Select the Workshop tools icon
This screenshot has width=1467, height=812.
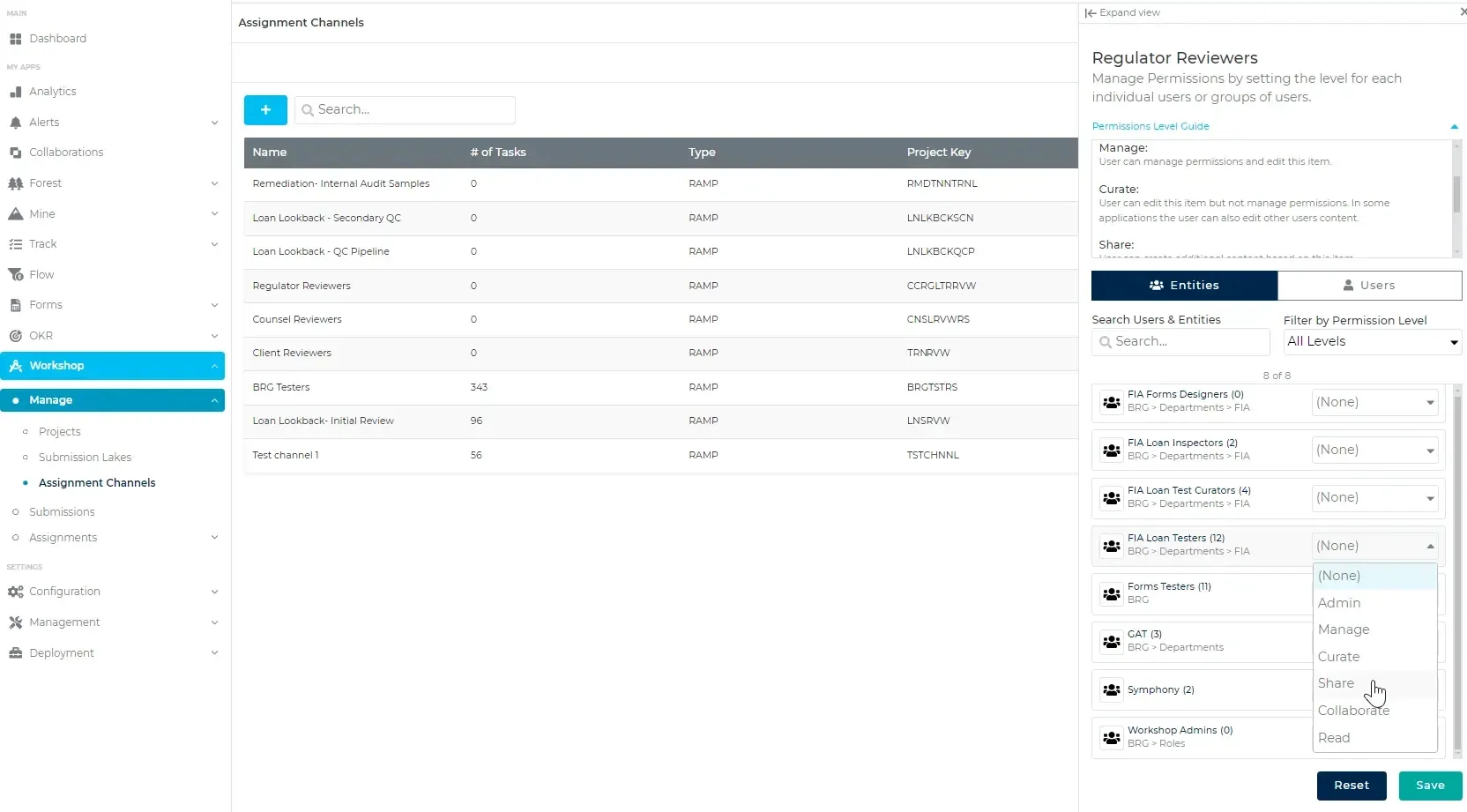point(15,366)
